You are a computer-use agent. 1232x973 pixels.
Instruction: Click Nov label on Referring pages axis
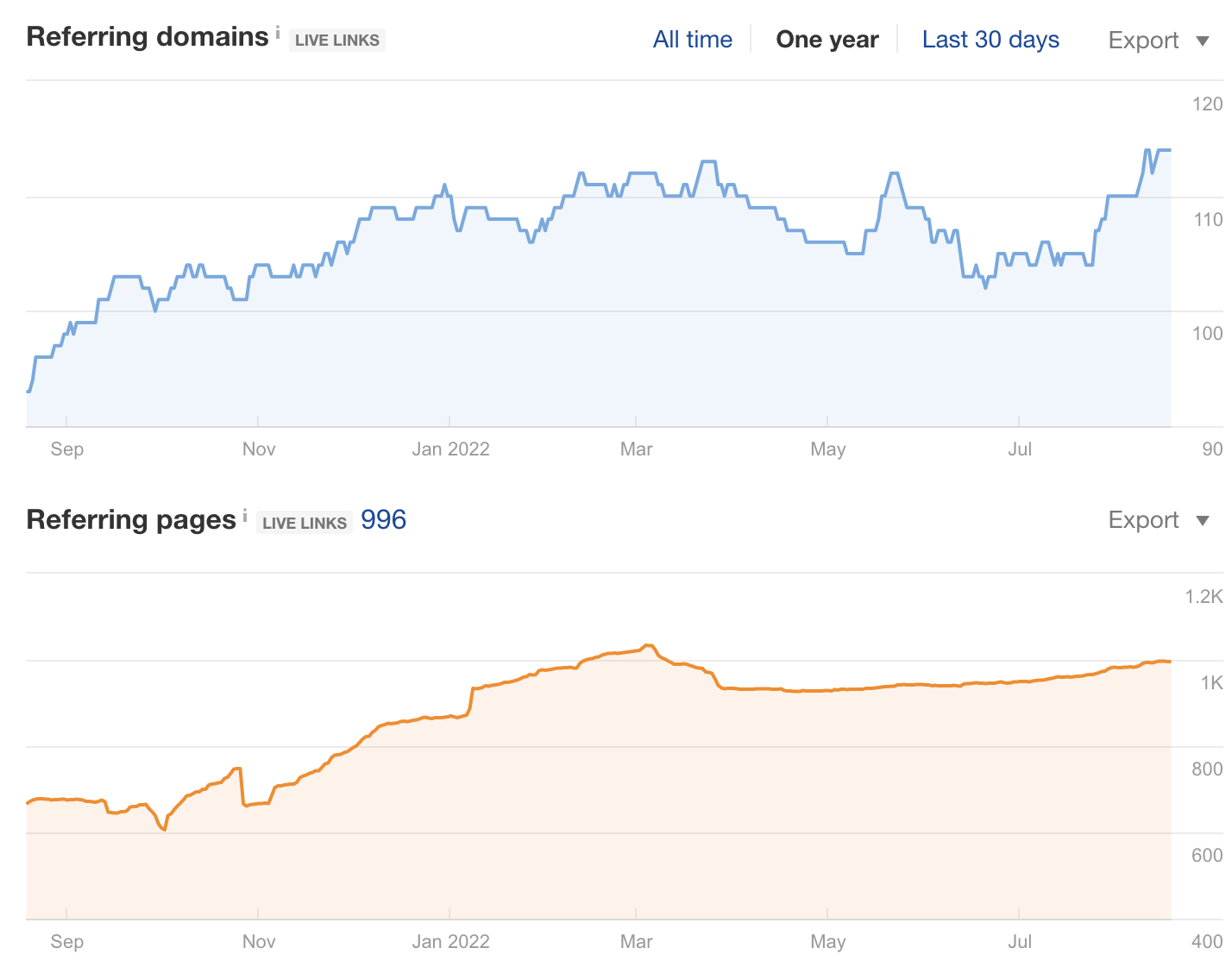tap(259, 941)
